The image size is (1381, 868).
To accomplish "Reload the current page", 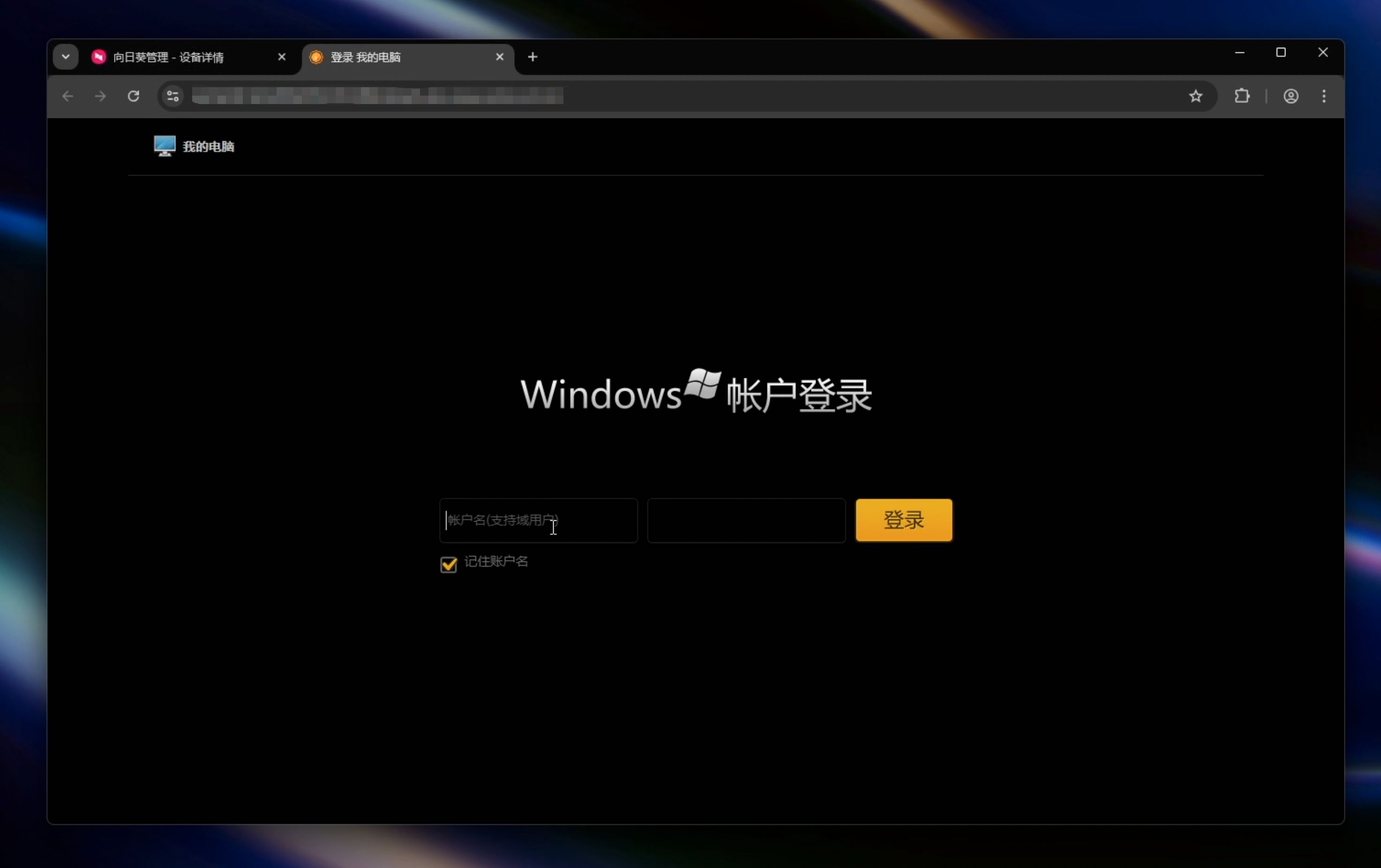I will (x=134, y=97).
